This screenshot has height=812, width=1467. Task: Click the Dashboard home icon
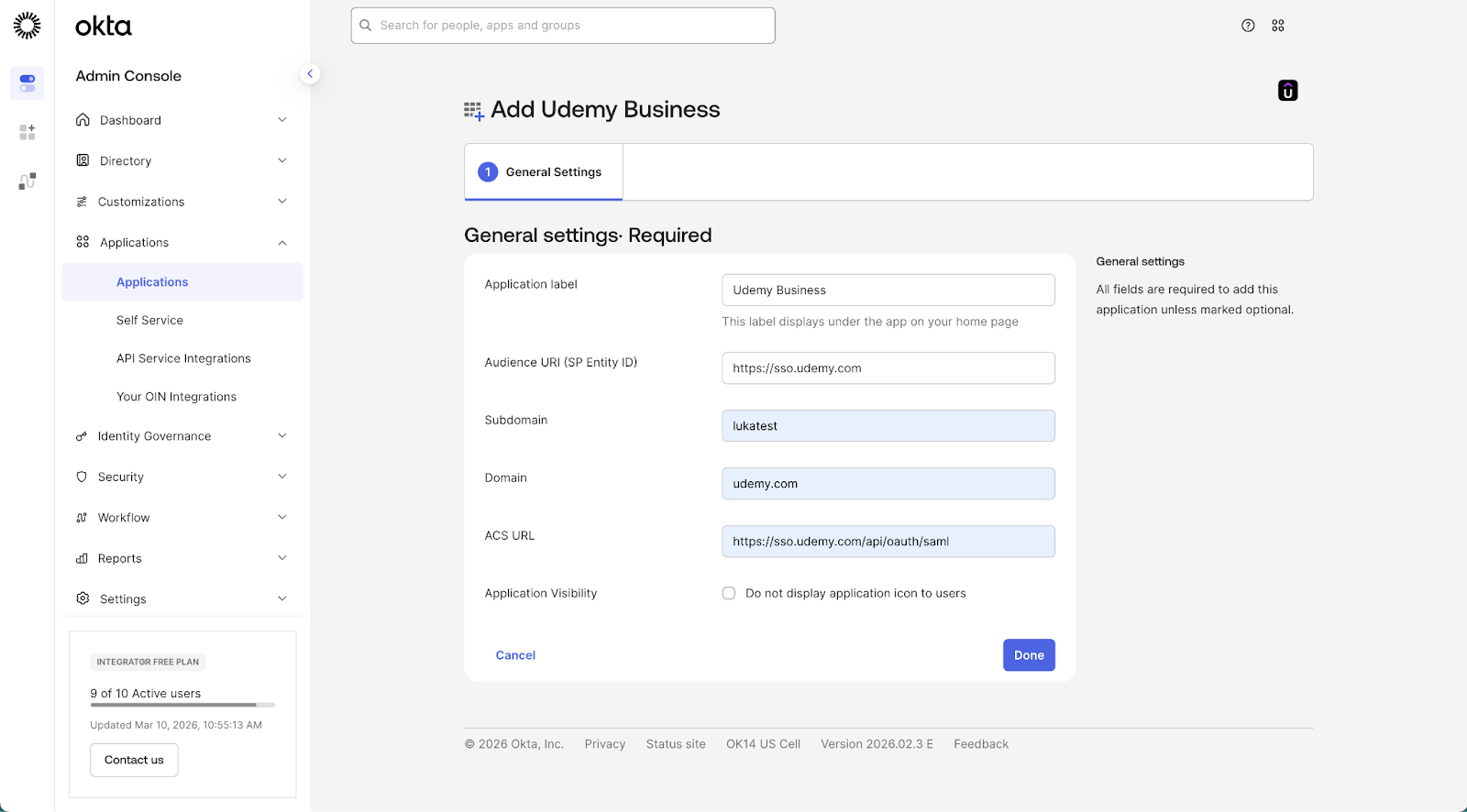click(83, 120)
